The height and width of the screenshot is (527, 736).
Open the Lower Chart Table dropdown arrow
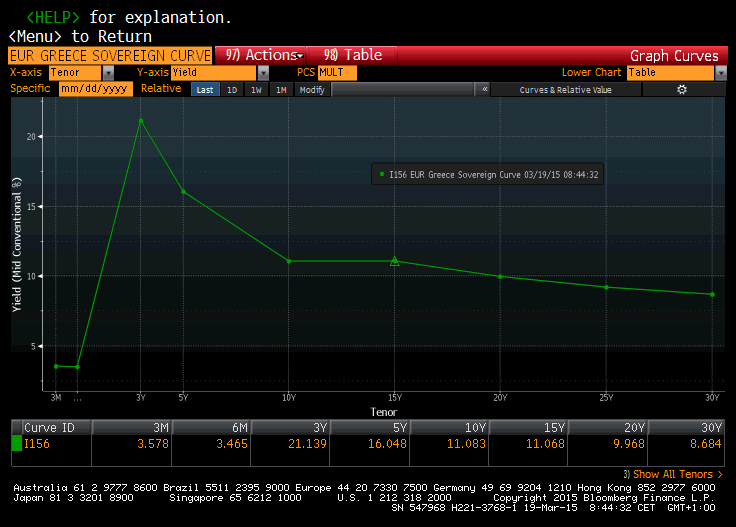tap(721, 73)
